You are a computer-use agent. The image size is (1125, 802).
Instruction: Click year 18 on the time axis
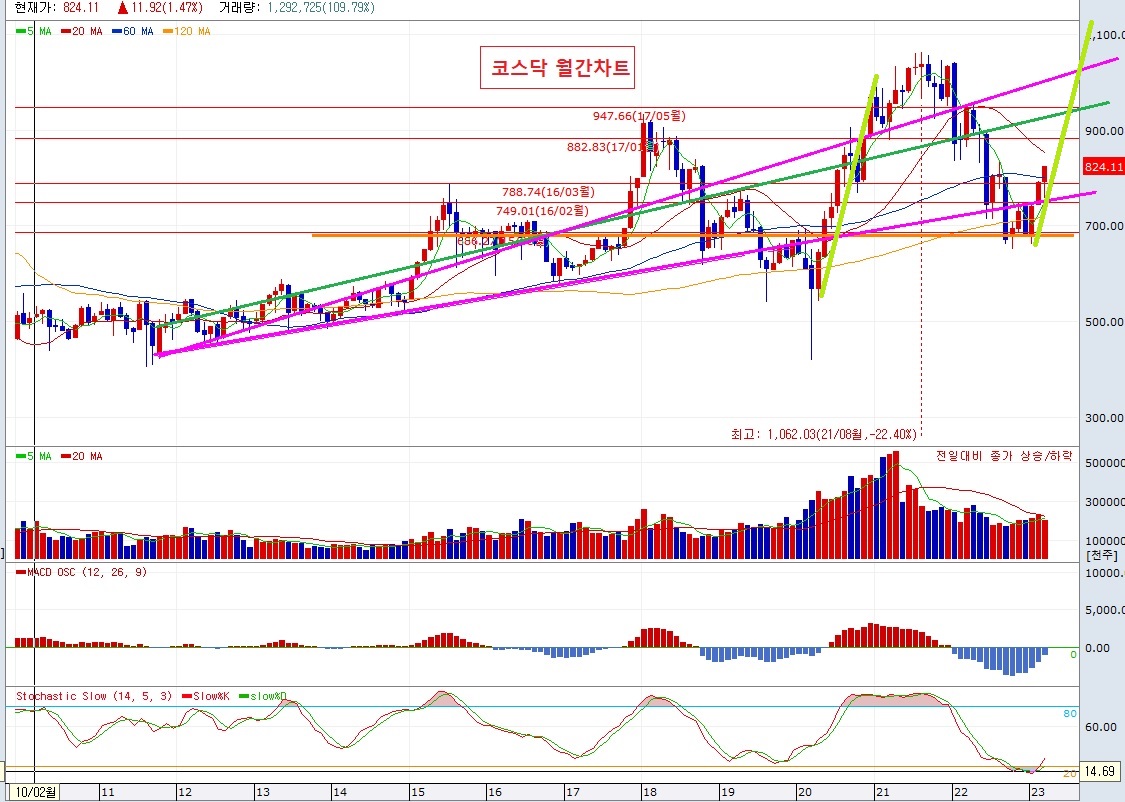(650, 793)
